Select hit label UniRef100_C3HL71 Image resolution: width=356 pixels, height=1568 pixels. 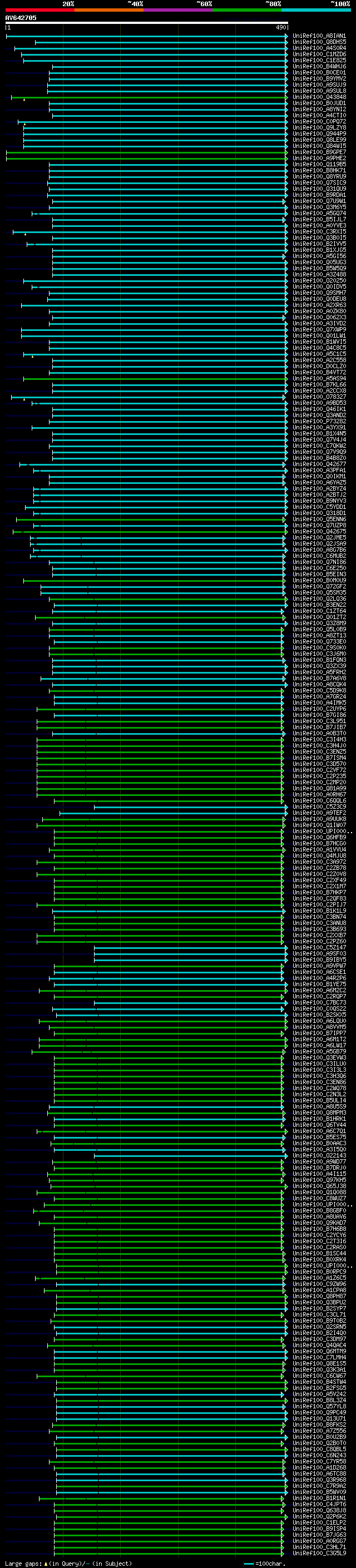click(319, 1547)
